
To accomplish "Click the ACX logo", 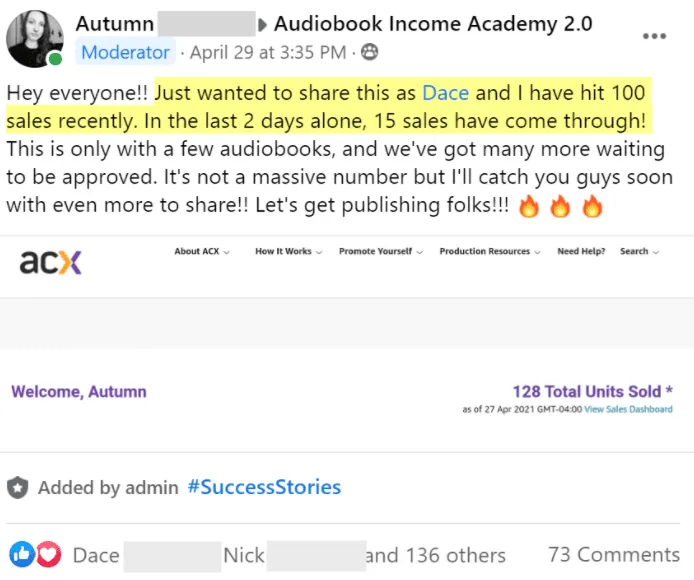I will point(50,262).
